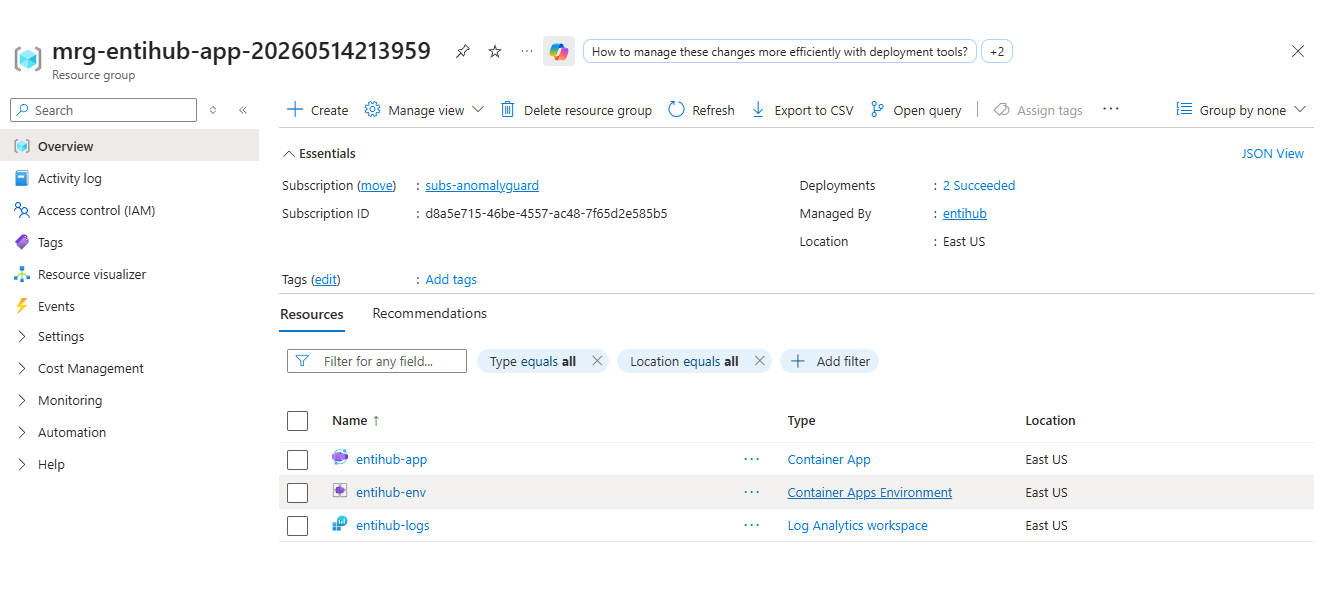Open entihub-logs resource
The height and width of the screenshot is (601, 1327).
coord(393,525)
